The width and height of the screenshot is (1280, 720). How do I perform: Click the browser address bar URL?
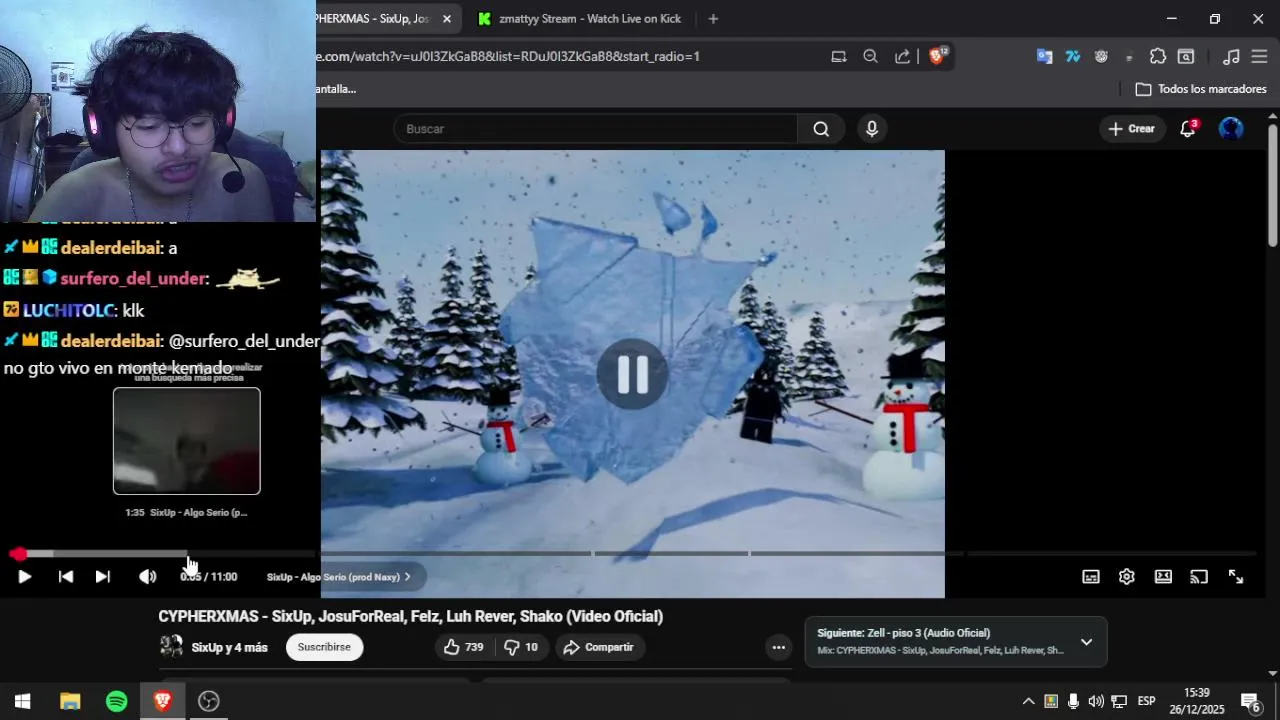508,57
